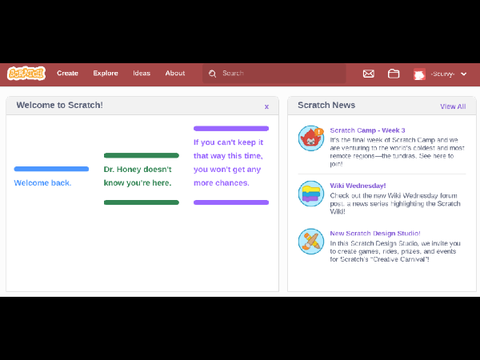Open New Scratch Design Studio! link
Image resolution: width=480 pixels, height=360 pixels.
pos(375,233)
